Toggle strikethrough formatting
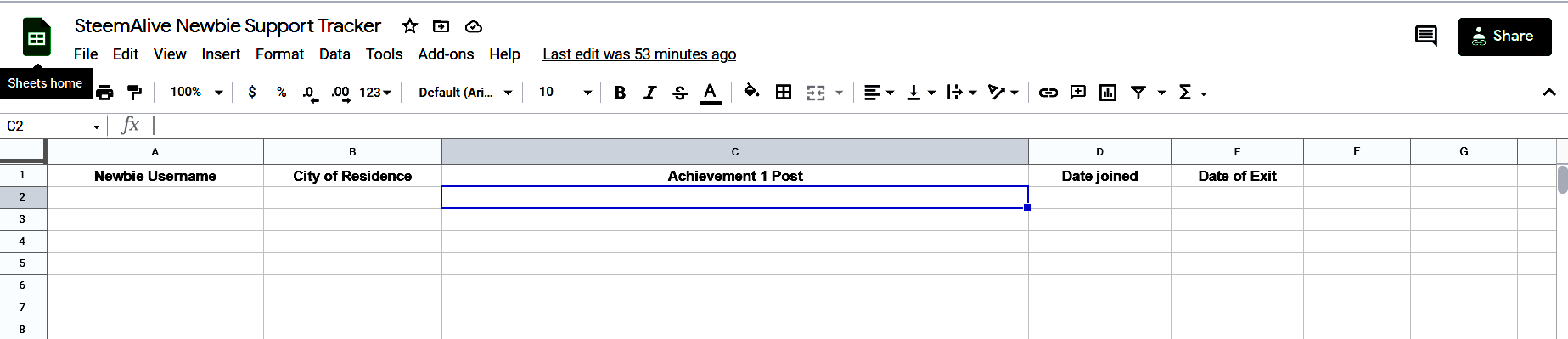The width and height of the screenshot is (1568, 339). pyautogui.click(x=680, y=92)
